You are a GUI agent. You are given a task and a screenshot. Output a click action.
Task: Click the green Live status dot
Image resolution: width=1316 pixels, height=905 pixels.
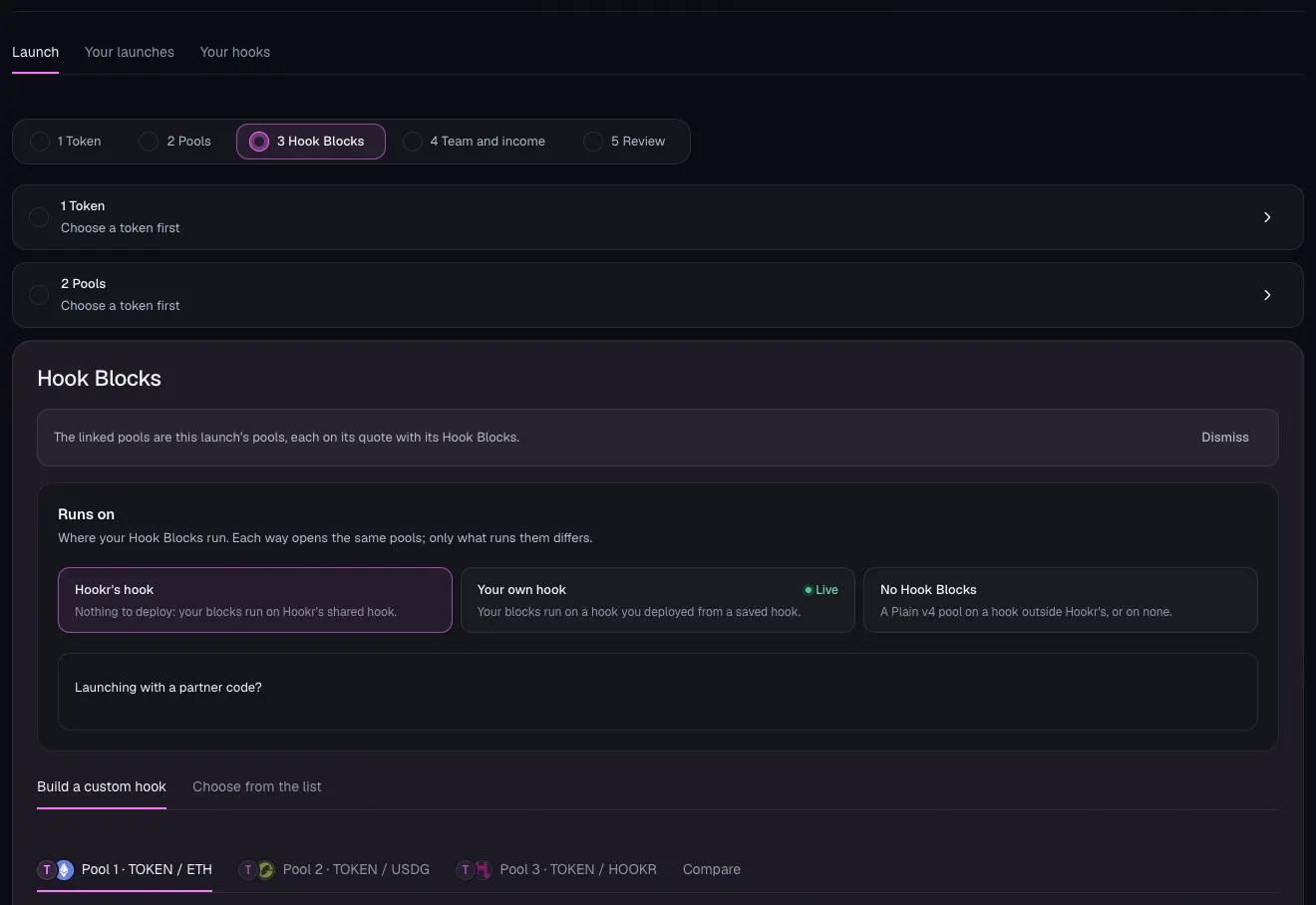pos(809,590)
